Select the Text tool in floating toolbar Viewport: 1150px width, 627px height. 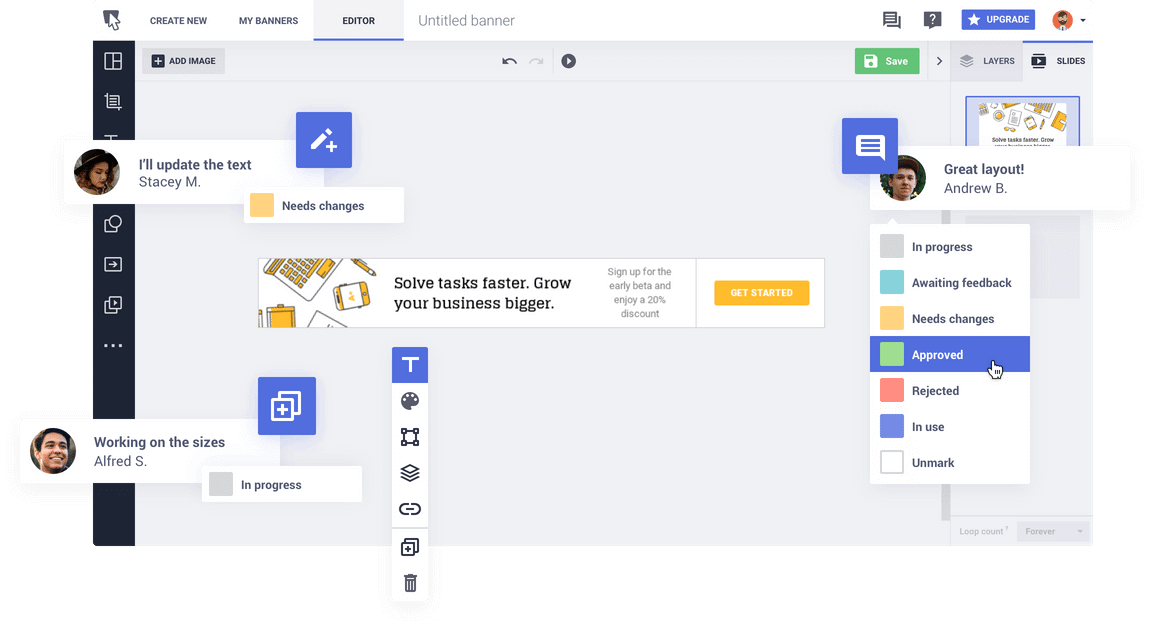[410, 365]
